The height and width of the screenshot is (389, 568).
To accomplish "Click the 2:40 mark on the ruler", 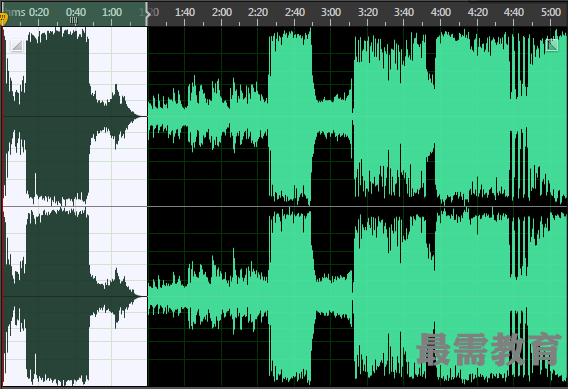I will (295, 12).
